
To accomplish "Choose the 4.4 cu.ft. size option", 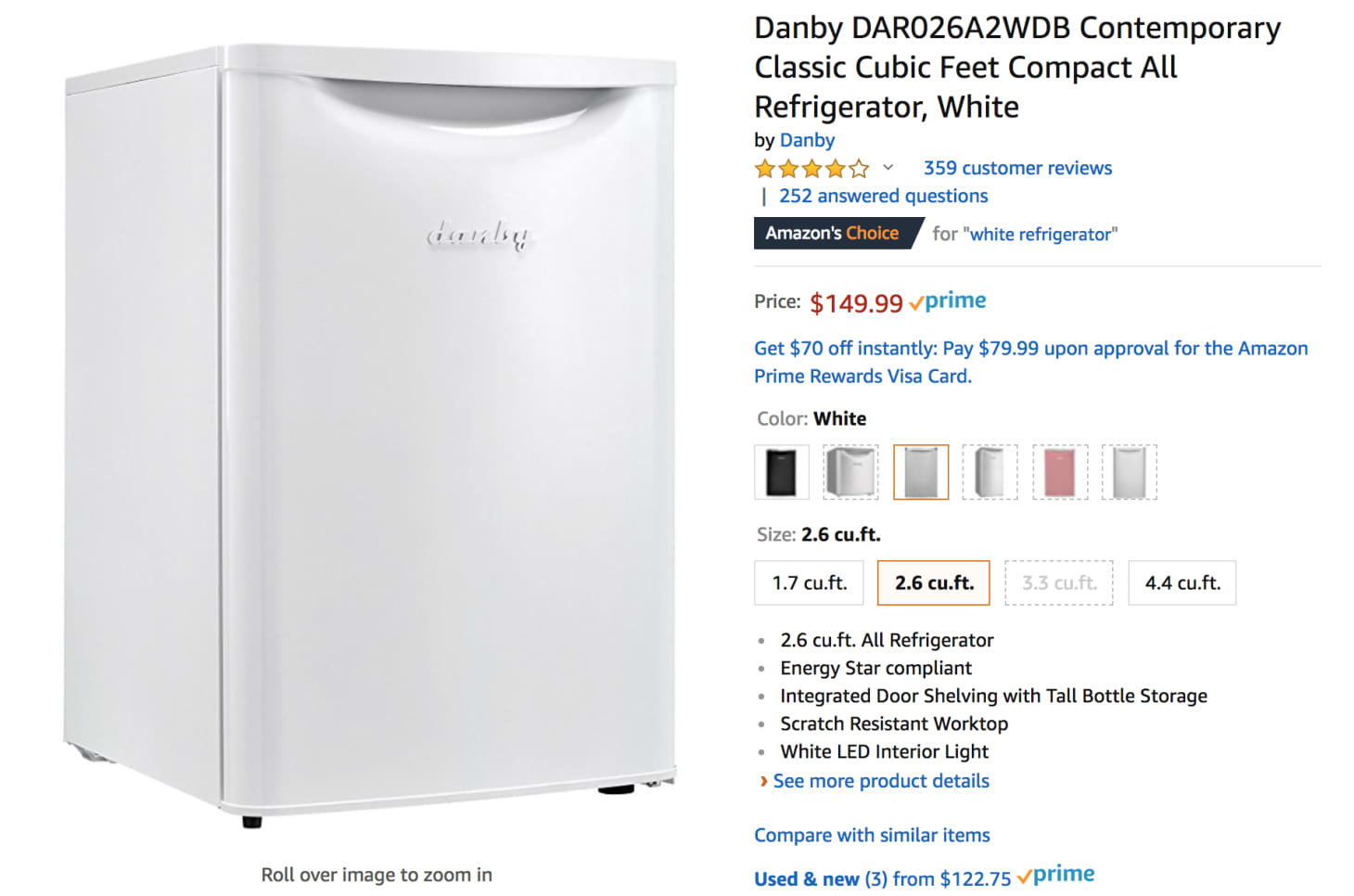I will click(1182, 583).
